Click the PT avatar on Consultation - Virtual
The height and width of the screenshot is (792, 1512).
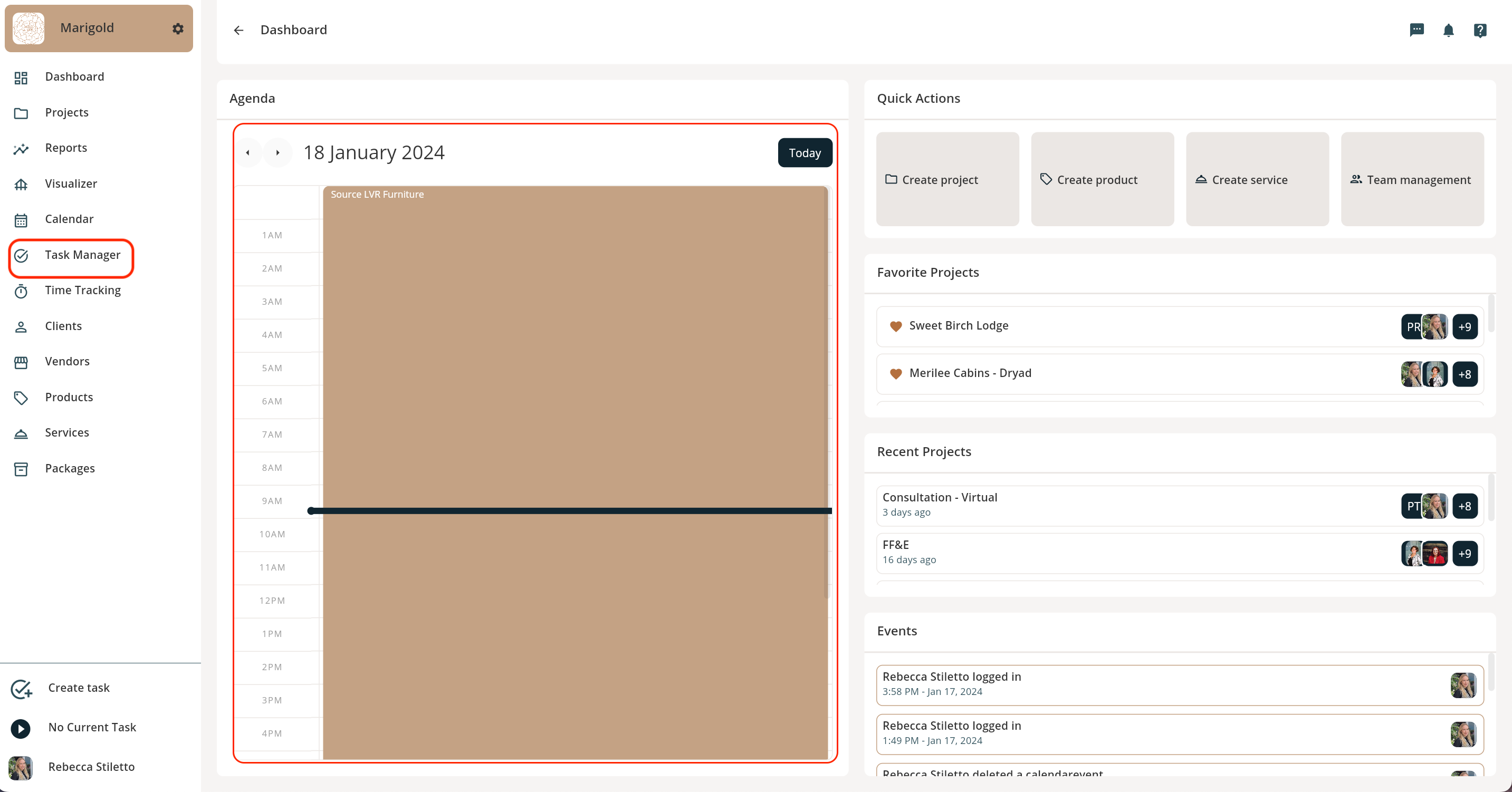1411,506
